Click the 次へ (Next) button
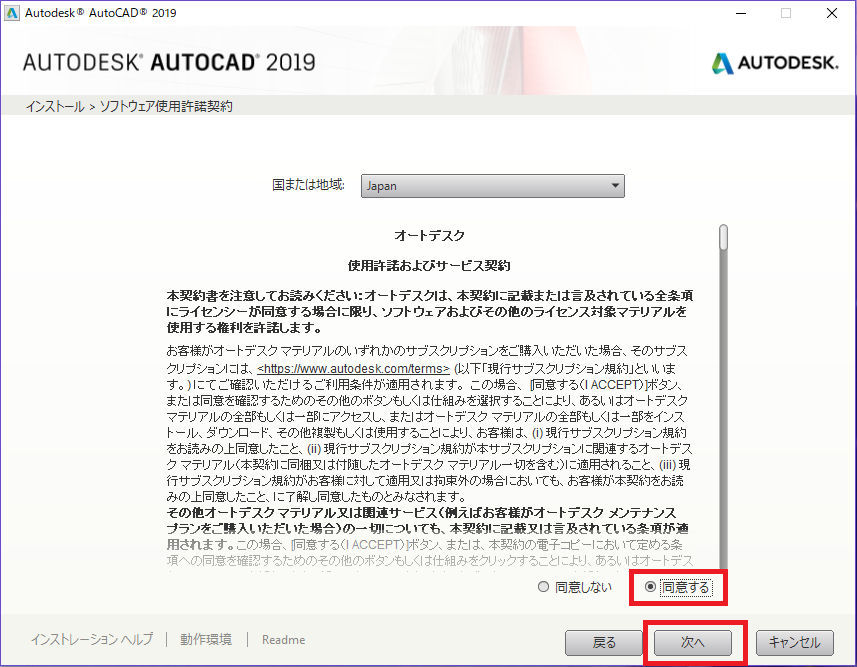This screenshot has width=857, height=667. coord(693,642)
